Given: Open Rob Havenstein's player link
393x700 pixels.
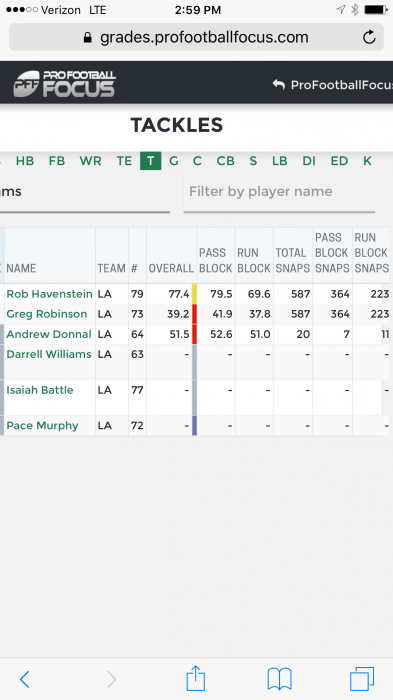Looking at the screenshot, I should click(x=50, y=294).
